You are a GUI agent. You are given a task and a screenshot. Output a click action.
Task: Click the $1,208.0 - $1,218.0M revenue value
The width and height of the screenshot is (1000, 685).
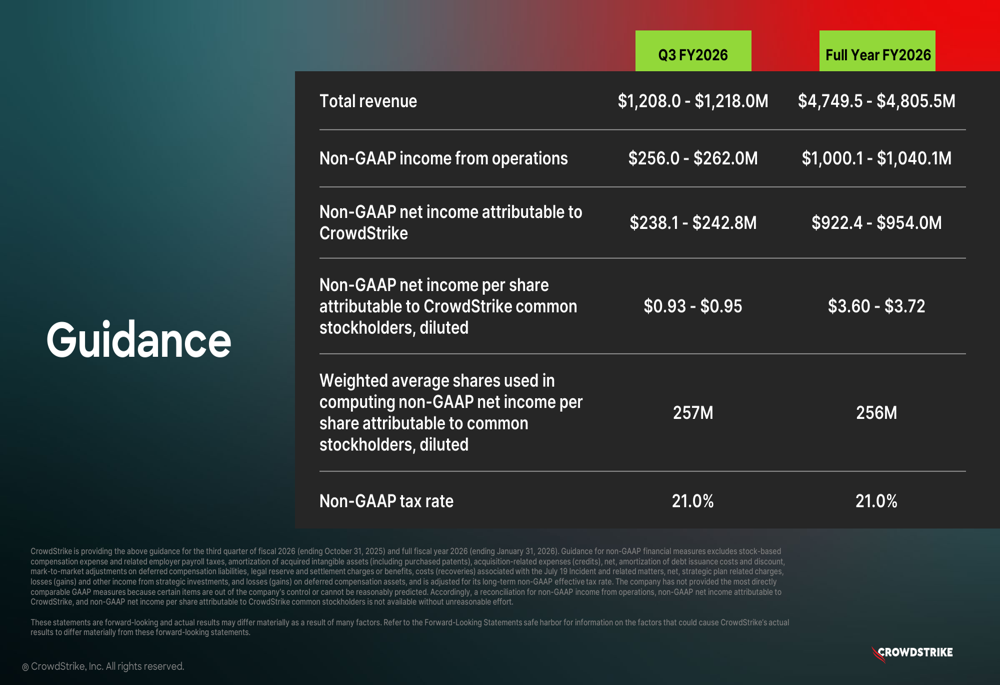[x=693, y=101]
